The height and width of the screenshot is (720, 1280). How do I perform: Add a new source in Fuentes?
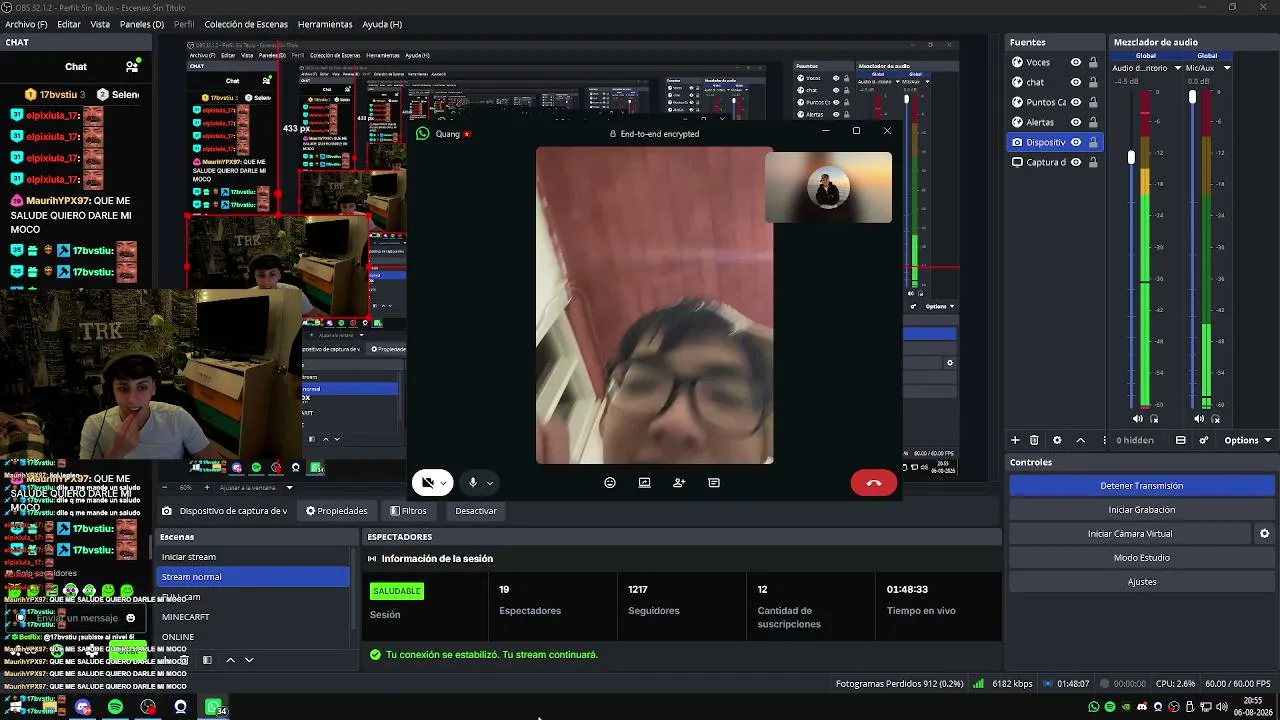coord(1015,440)
